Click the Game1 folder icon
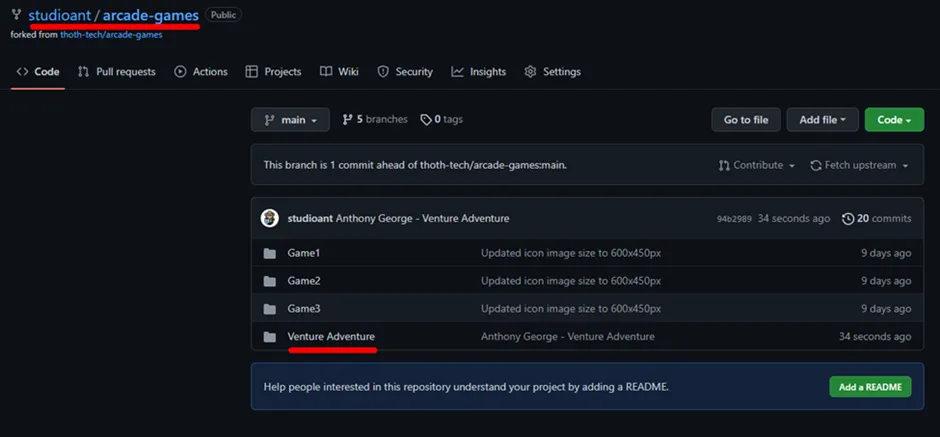Viewport: 940px width, 437px height. [269, 253]
